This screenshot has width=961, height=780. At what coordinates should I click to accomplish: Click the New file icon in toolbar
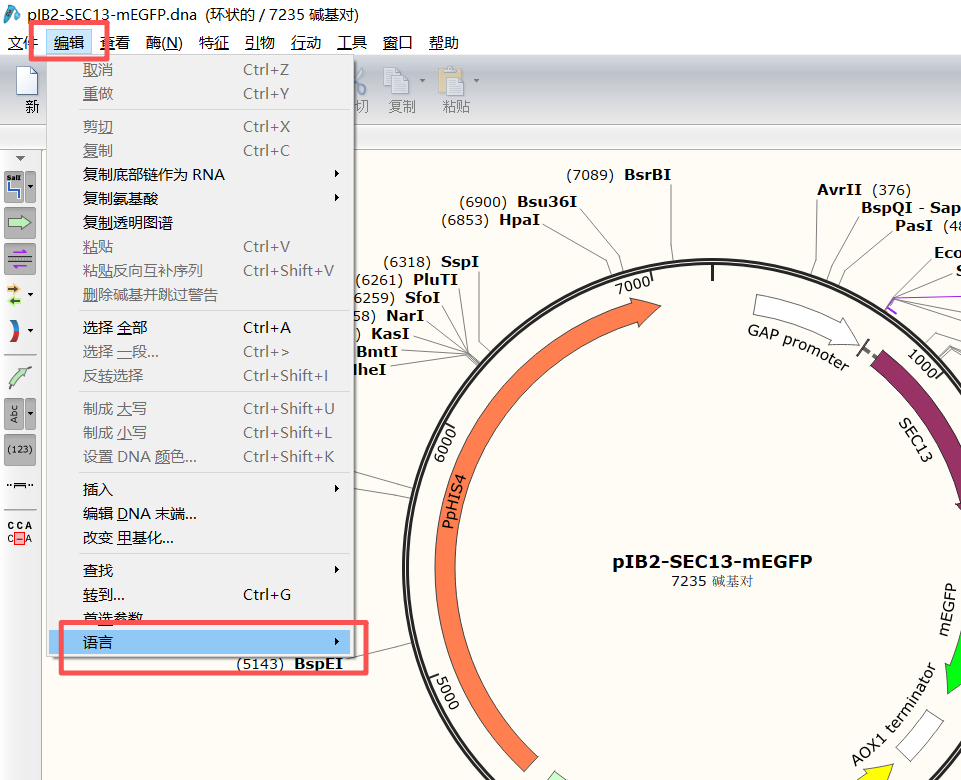point(28,82)
